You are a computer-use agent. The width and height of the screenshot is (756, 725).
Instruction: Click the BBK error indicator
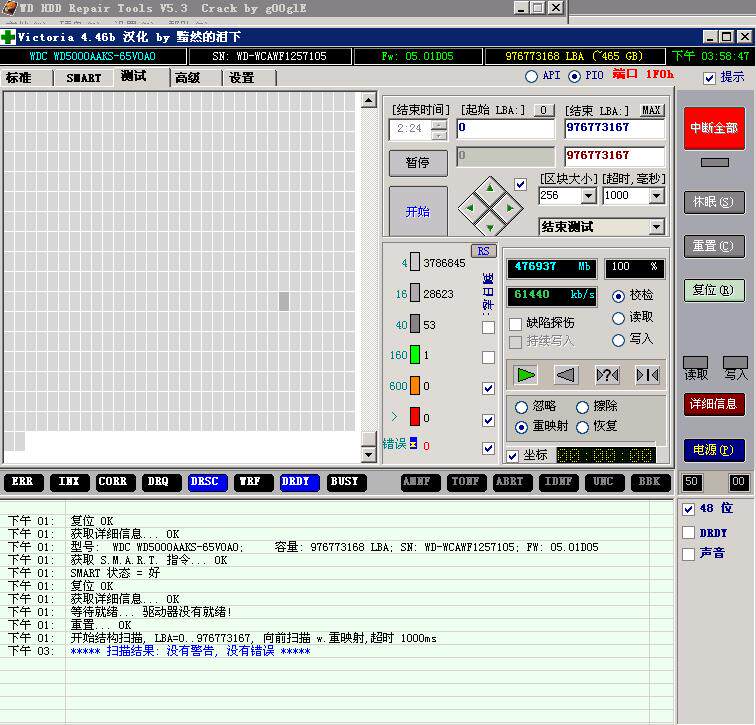[x=649, y=482]
